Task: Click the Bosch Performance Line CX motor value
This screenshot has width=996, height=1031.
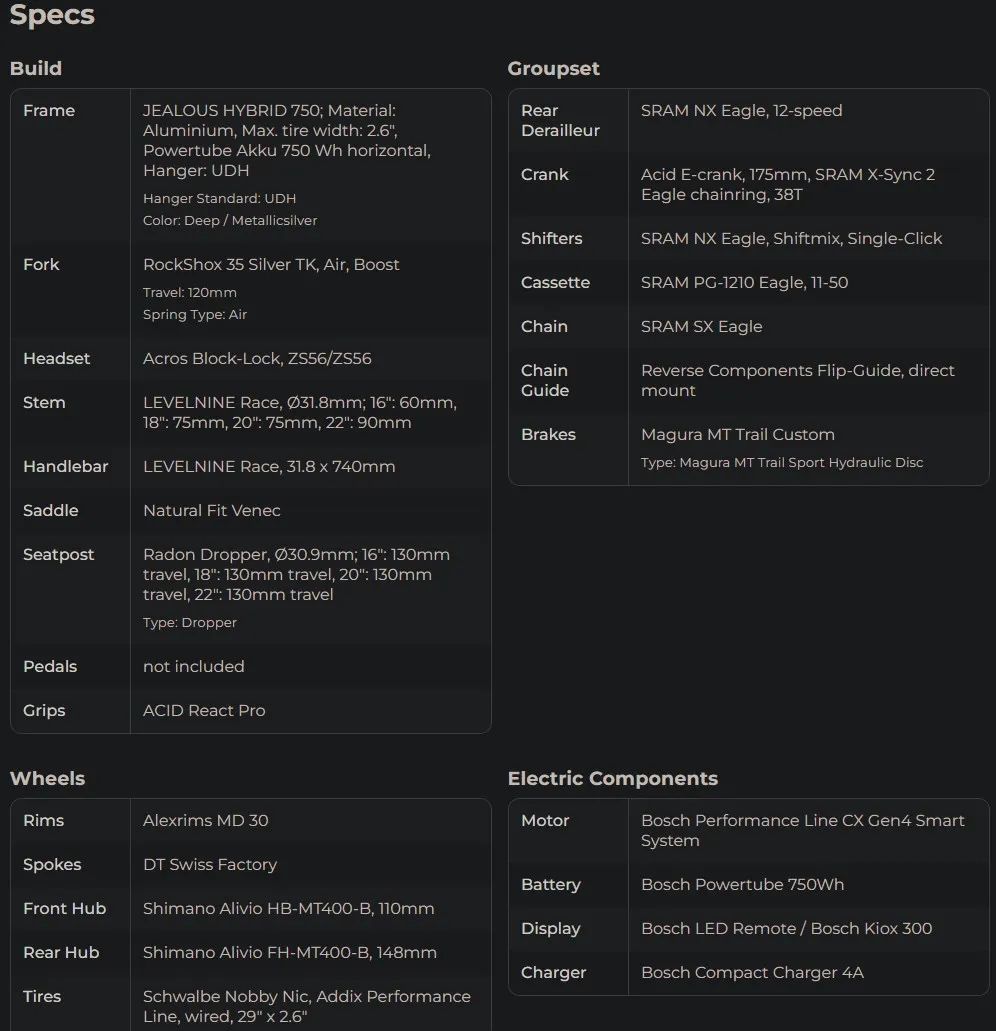Action: pyautogui.click(x=802, y=830)
